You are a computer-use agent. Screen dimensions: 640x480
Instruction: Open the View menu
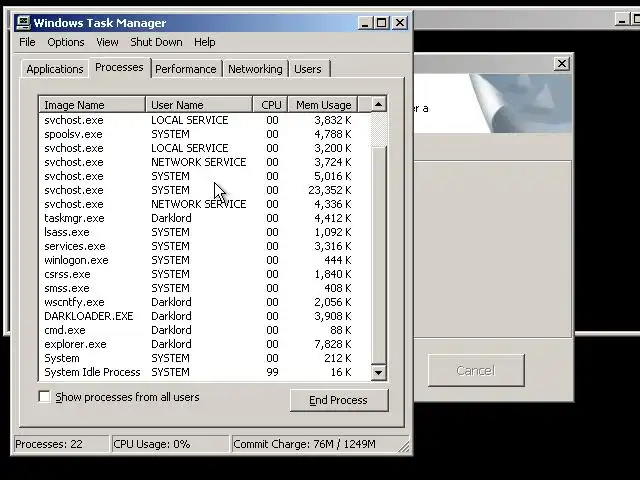click(107, 42)
